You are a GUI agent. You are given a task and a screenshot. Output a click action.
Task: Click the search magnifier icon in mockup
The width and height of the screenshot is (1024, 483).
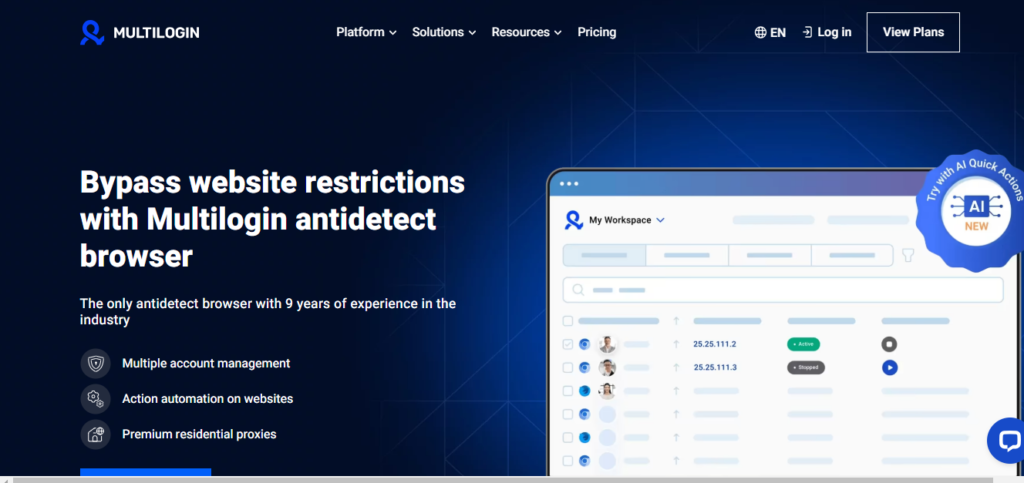[578, 290]
